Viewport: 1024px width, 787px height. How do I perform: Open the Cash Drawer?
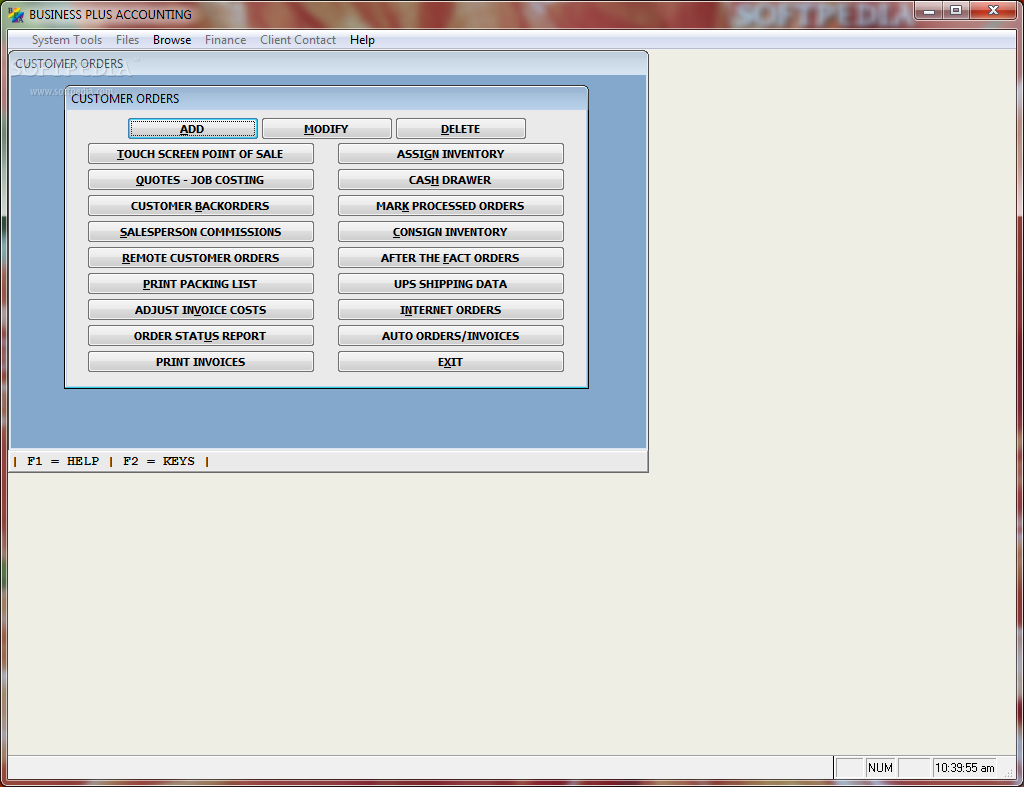coord(451,180)
